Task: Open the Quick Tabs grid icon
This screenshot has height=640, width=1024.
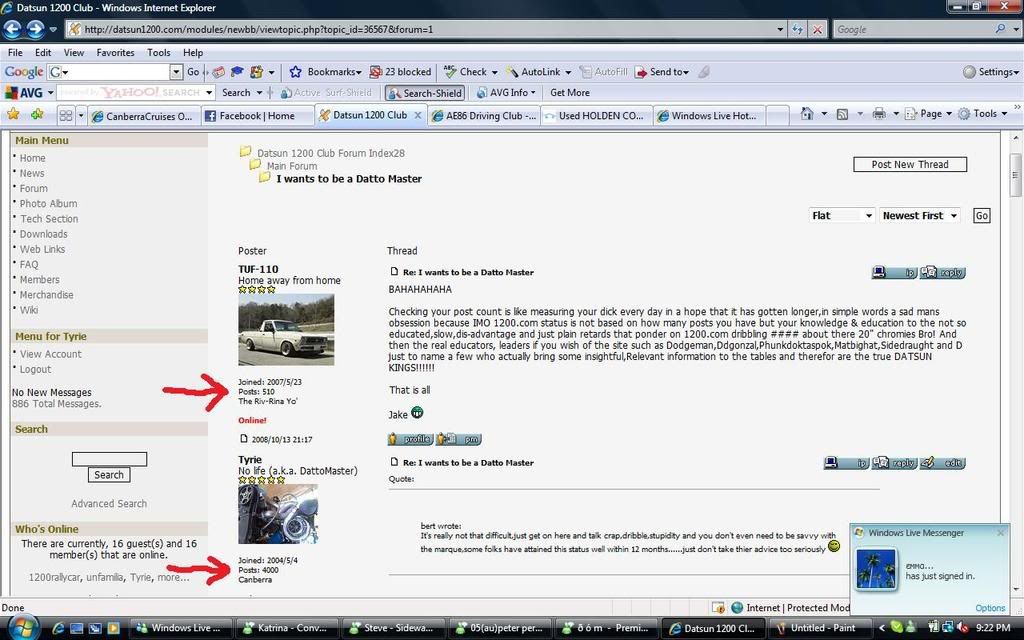Action: pos(66,115)
